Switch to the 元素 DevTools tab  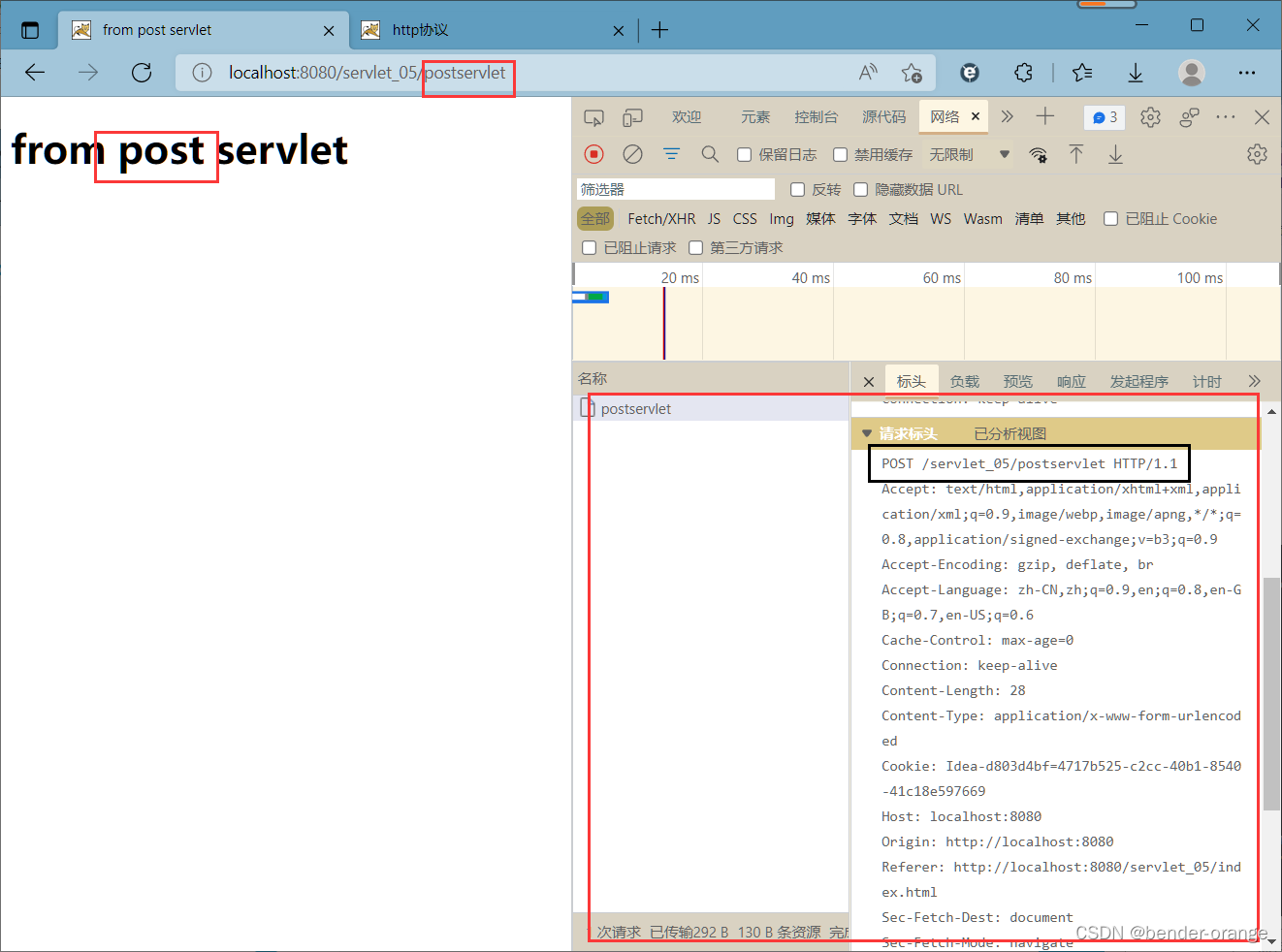754,117
